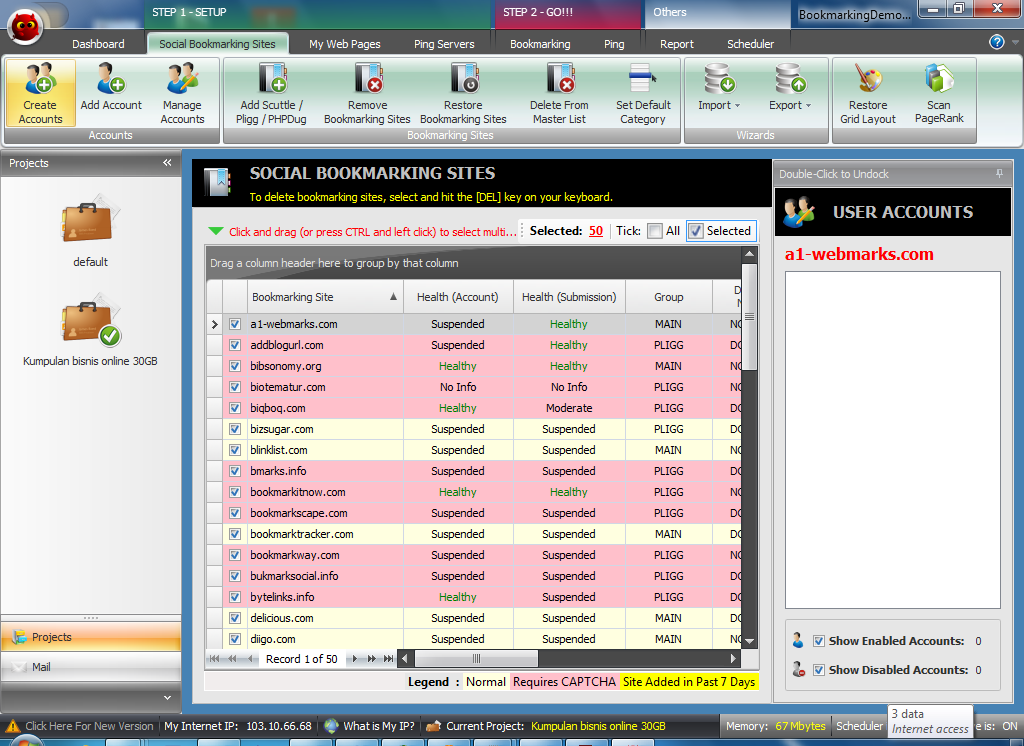Viewport: 1024px width, 746px height.
Task: Click the vertical scrollbar thumb of grid
Action: 750,317
